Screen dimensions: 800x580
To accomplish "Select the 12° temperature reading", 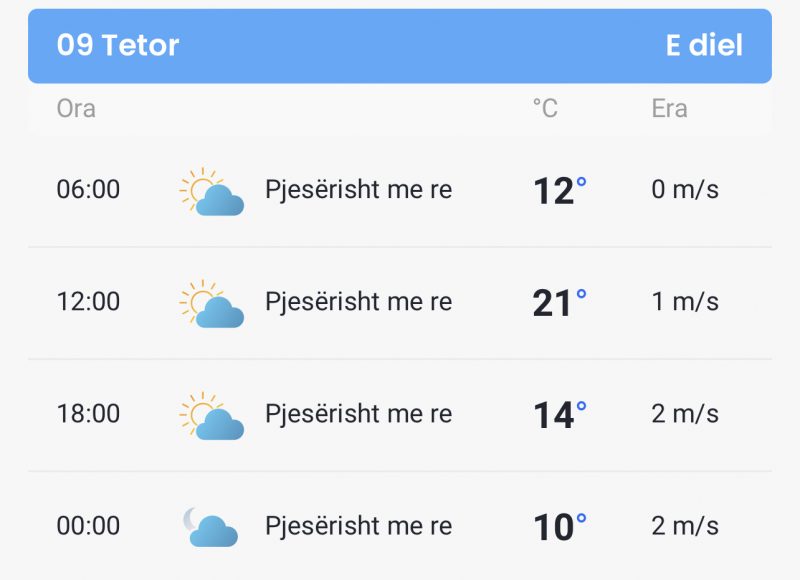I will click(x=560, y=190).
